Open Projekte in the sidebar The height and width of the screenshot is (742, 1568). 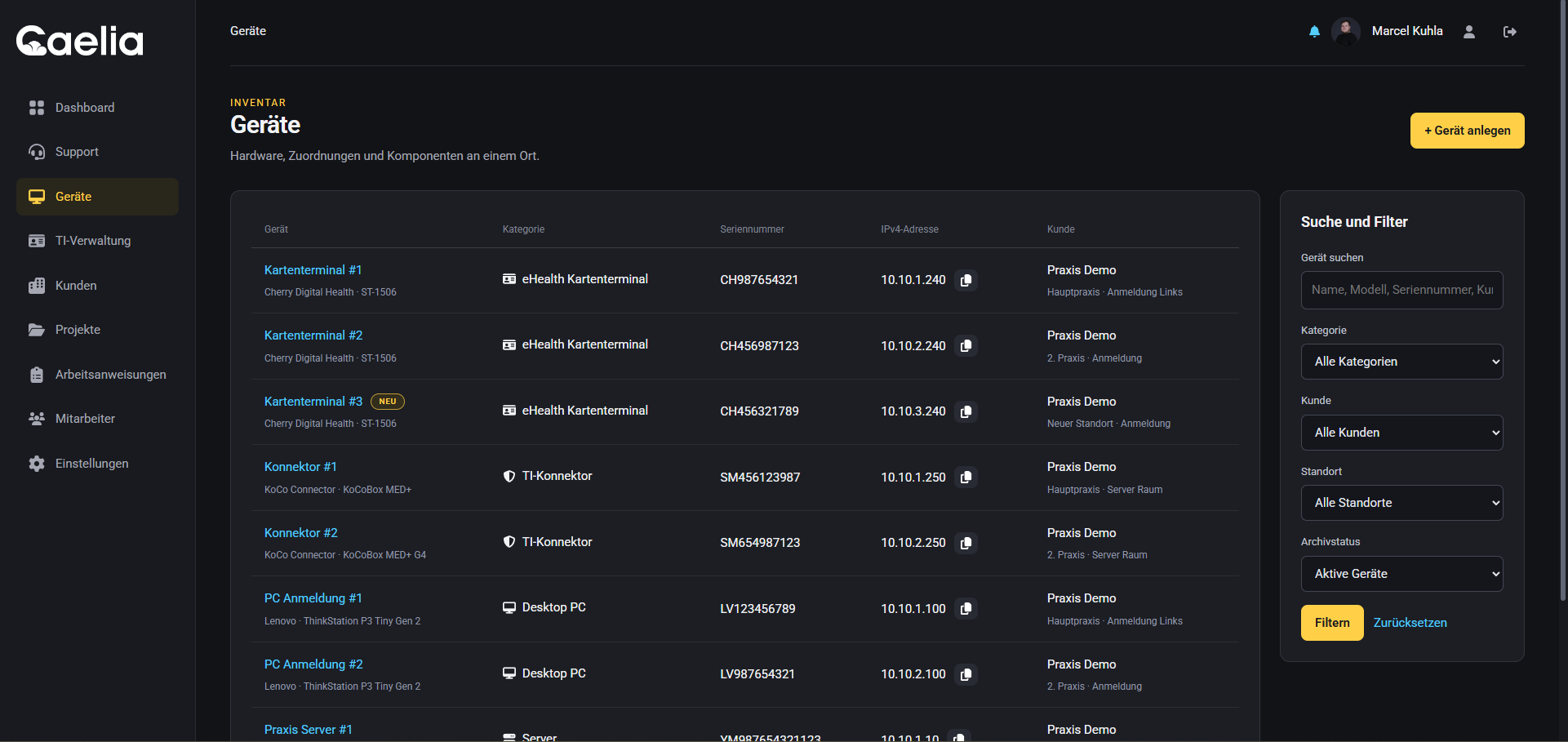pyautogui.click(x=97, y=330)
